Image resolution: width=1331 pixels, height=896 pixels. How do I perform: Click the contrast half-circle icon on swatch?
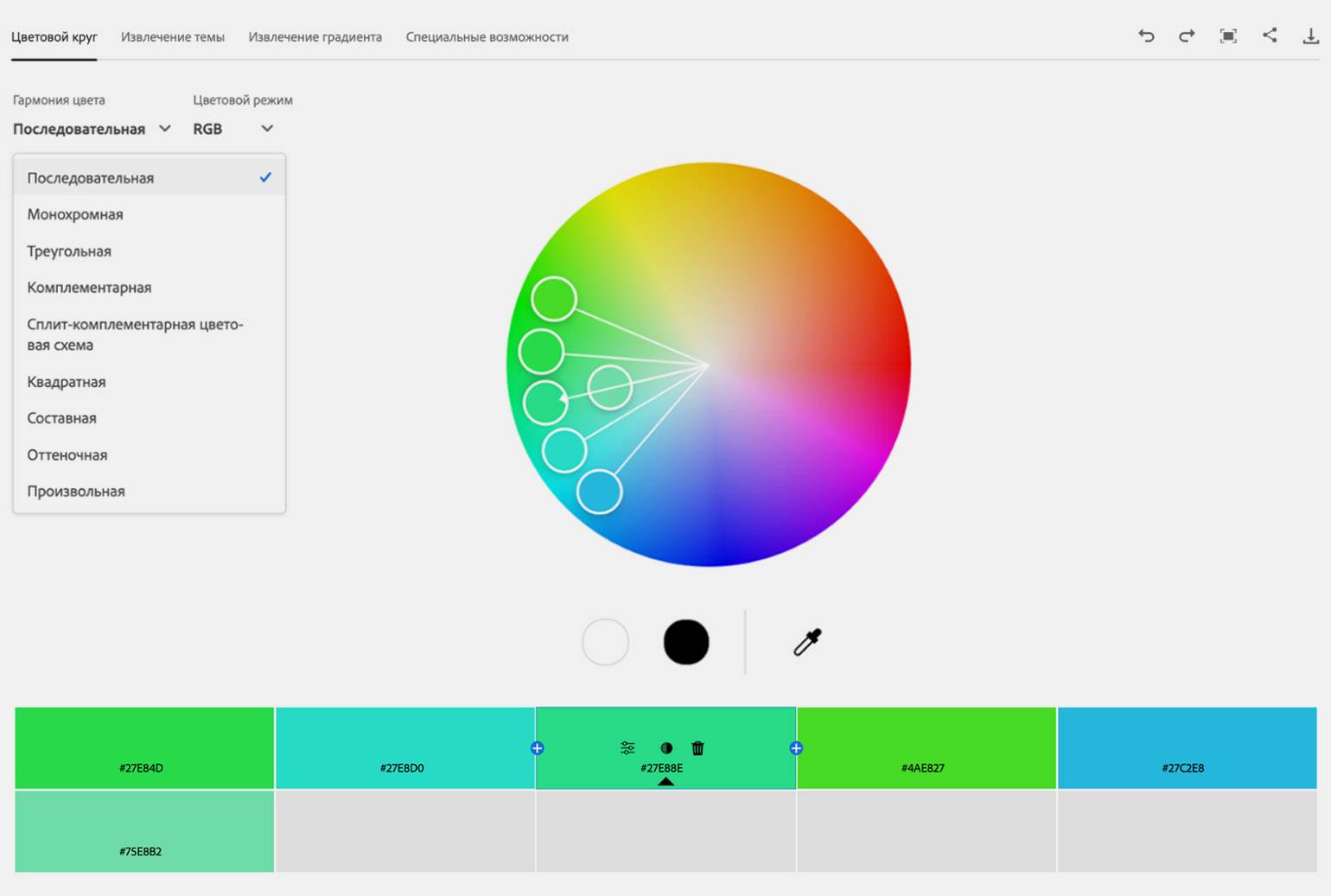pyautogui.click(x=666, y=748)
